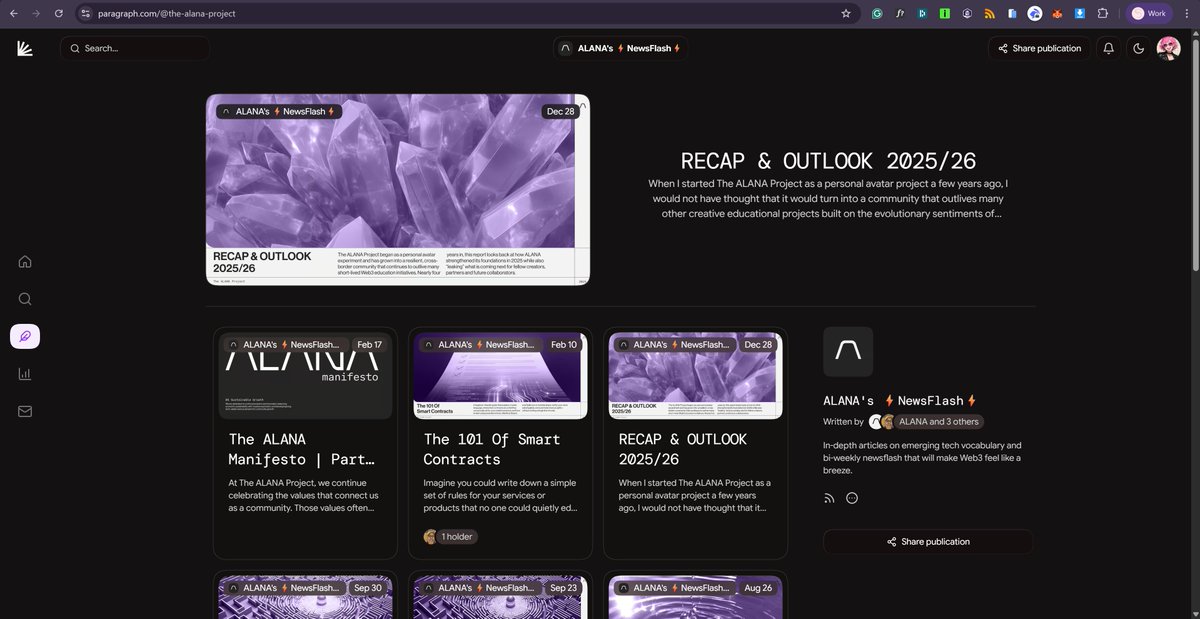Open the Sep 30 article card

point(305,596)
